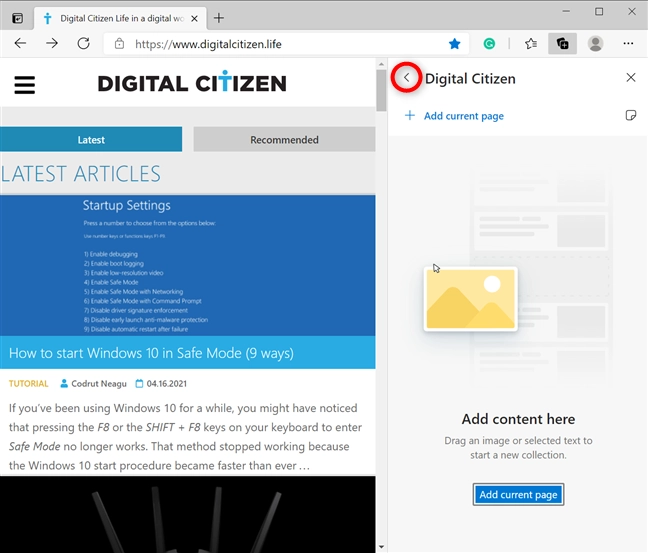Go back to previous page
This screenshot has width=648, height=553.
20,43
